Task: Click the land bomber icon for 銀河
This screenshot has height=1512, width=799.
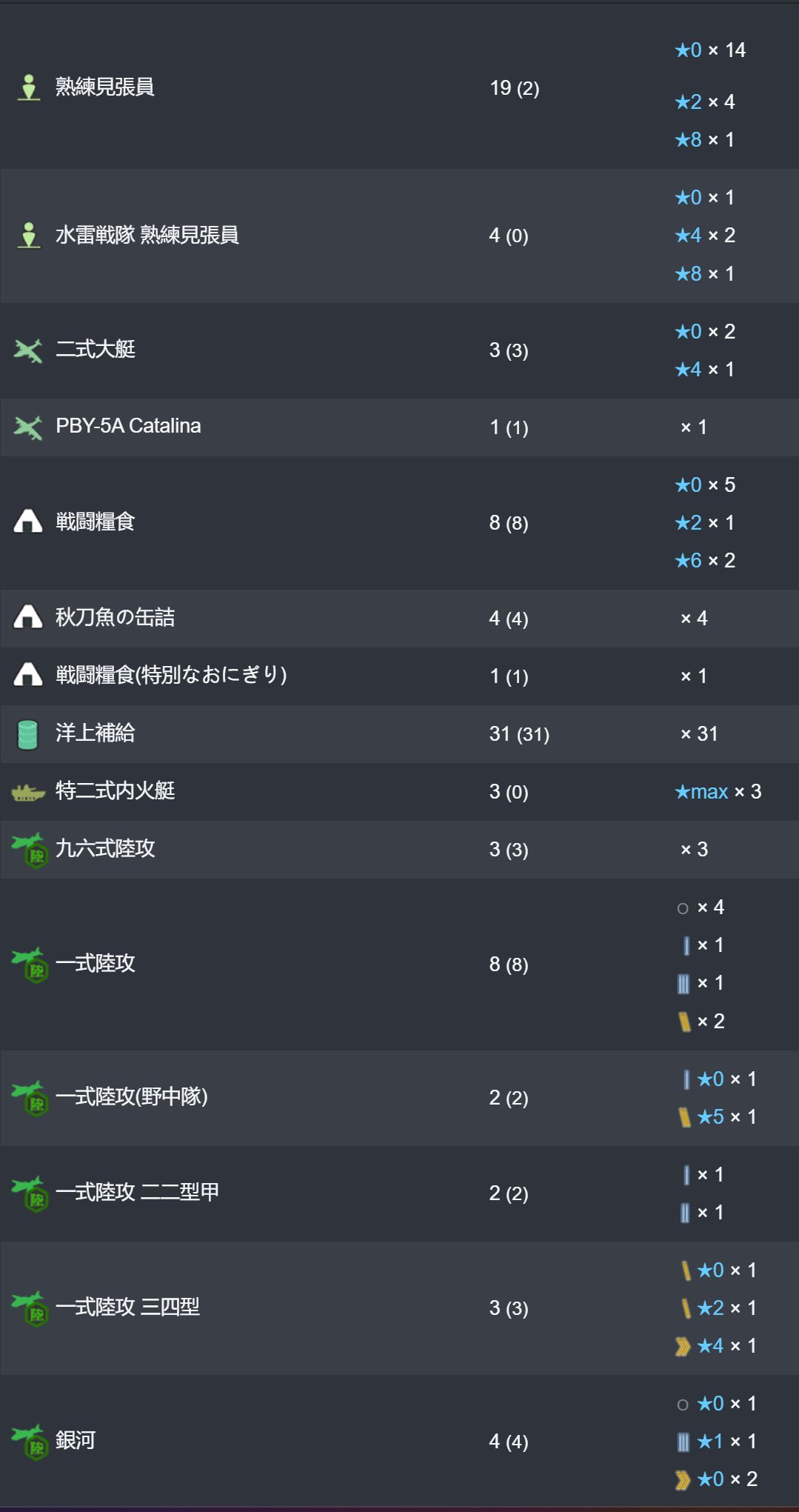Action: click(30, 1441)
